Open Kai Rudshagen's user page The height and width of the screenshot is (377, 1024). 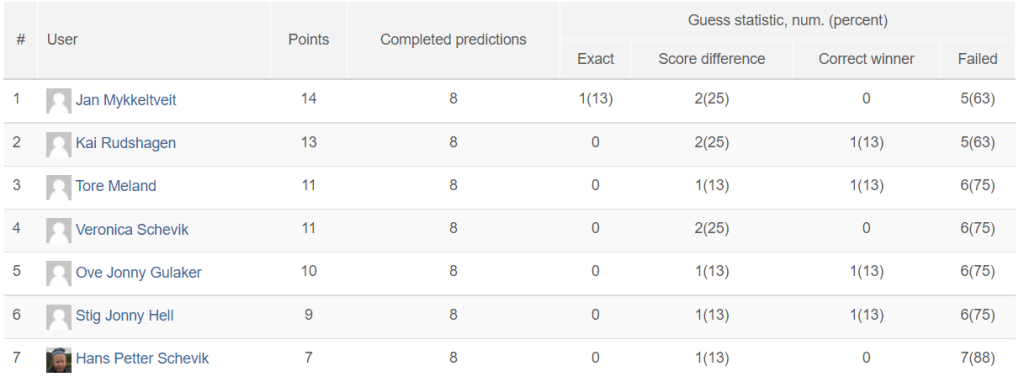pyautogui.click(x=125, y=142)
